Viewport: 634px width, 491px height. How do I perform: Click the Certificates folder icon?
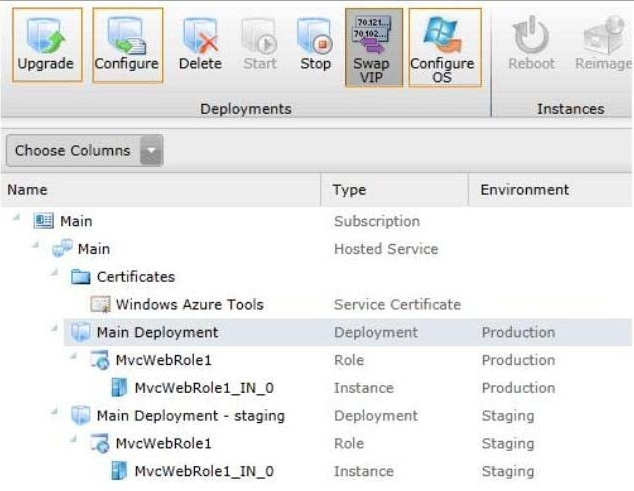80,277
